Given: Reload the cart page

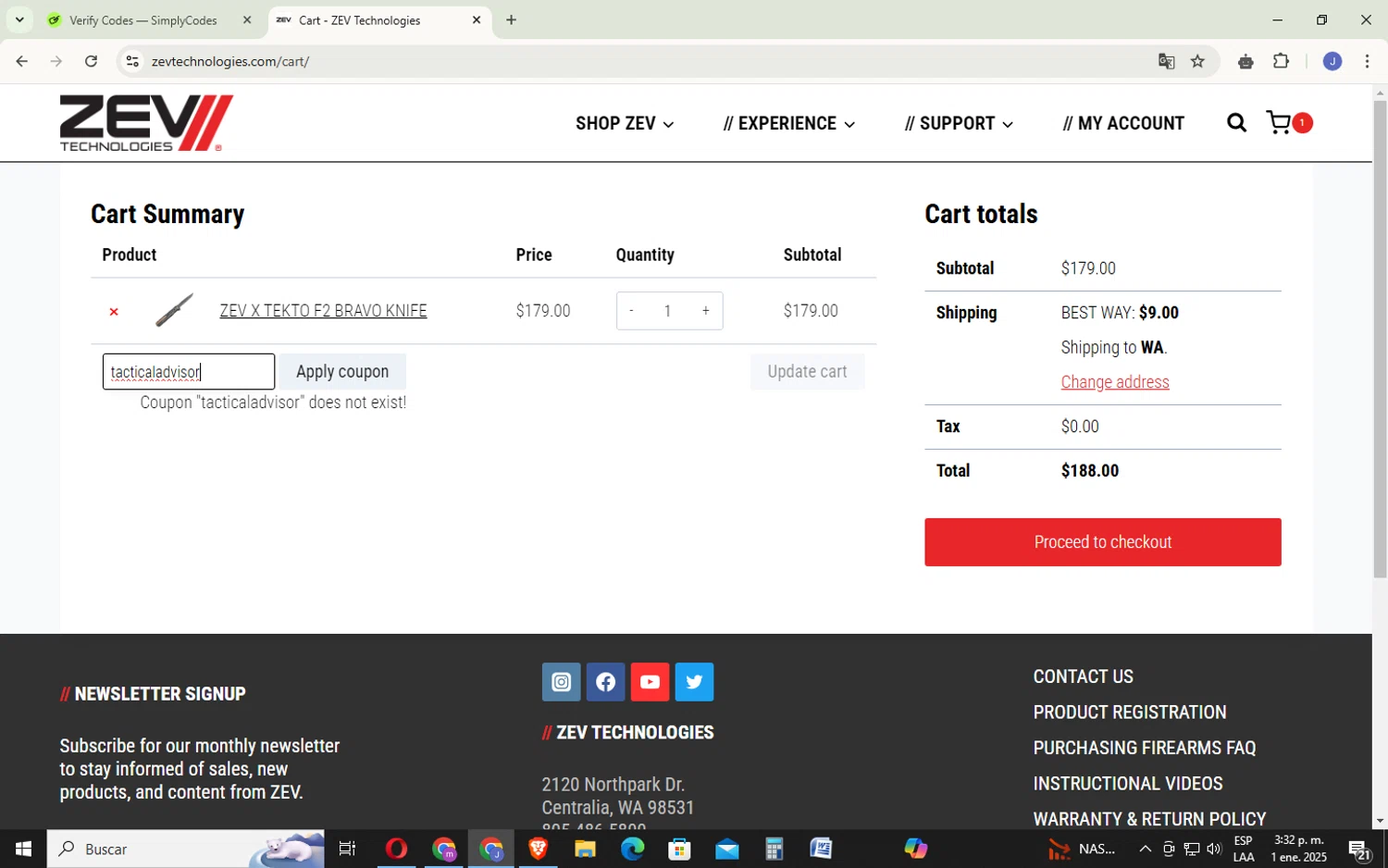Looking at the screenshot, I should tap(91, 61).
